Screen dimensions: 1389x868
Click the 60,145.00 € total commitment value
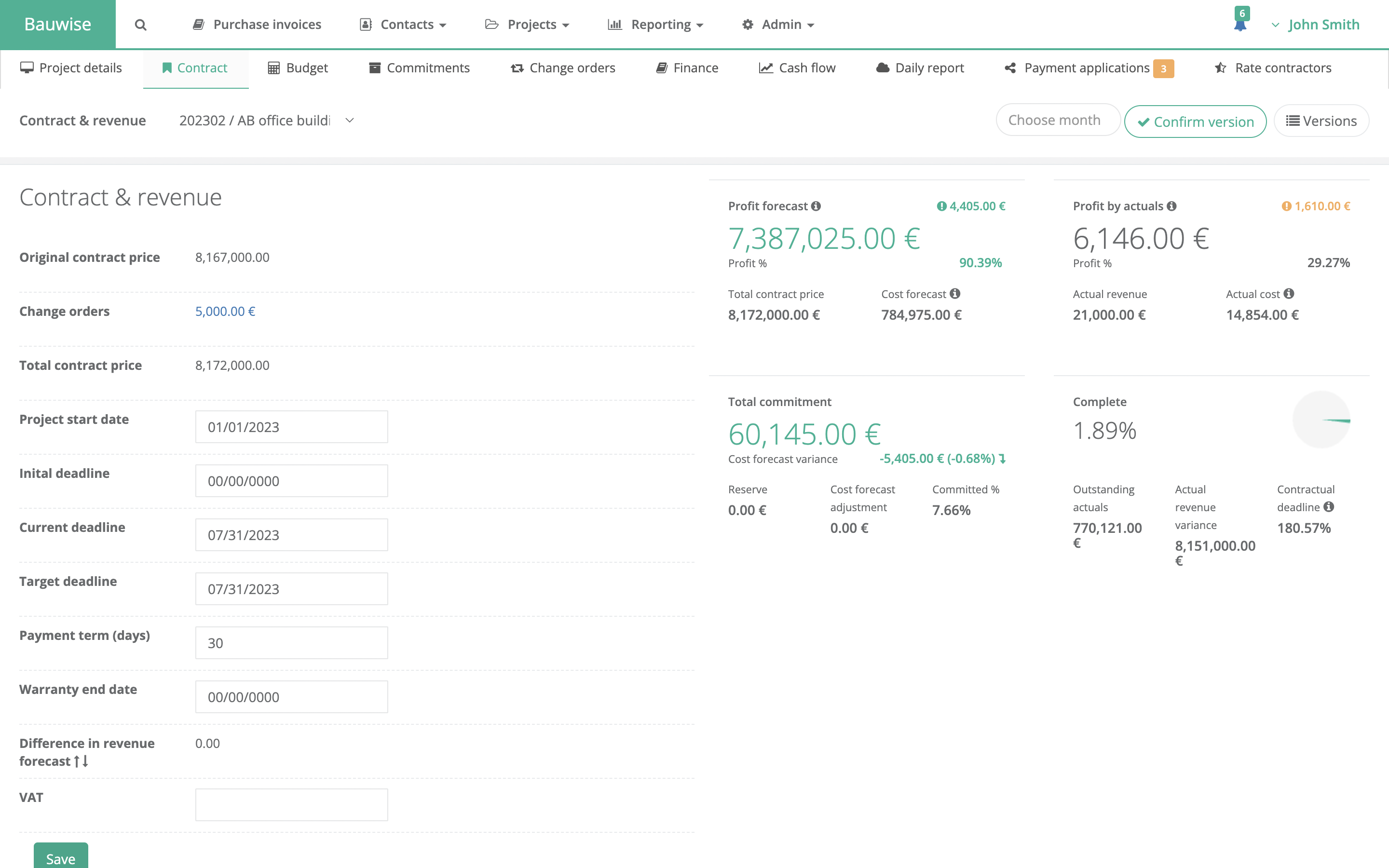pos(804,434)
